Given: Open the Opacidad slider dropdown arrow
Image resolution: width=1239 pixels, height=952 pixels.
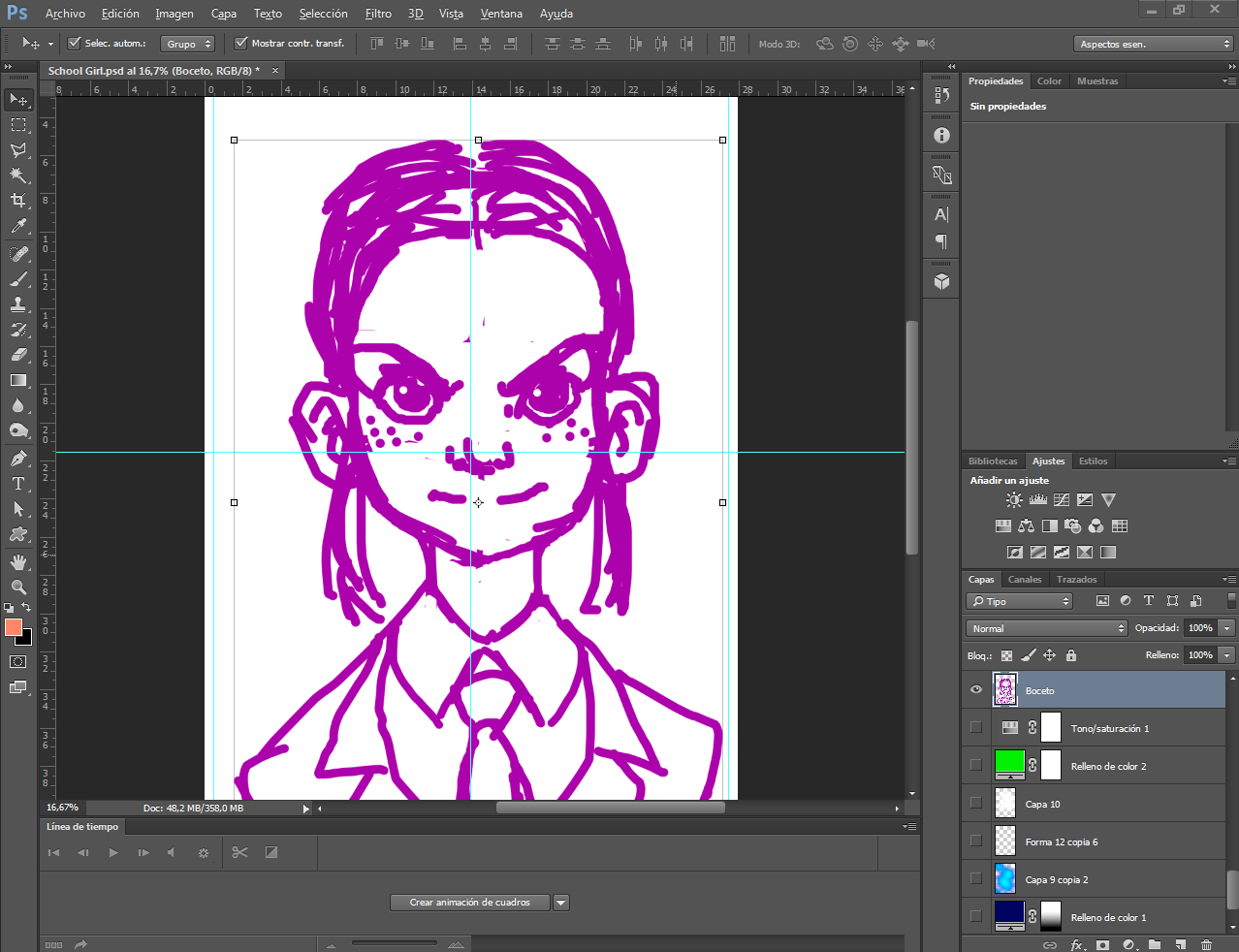Looking at the screenshot, I should coord(1227,628).
